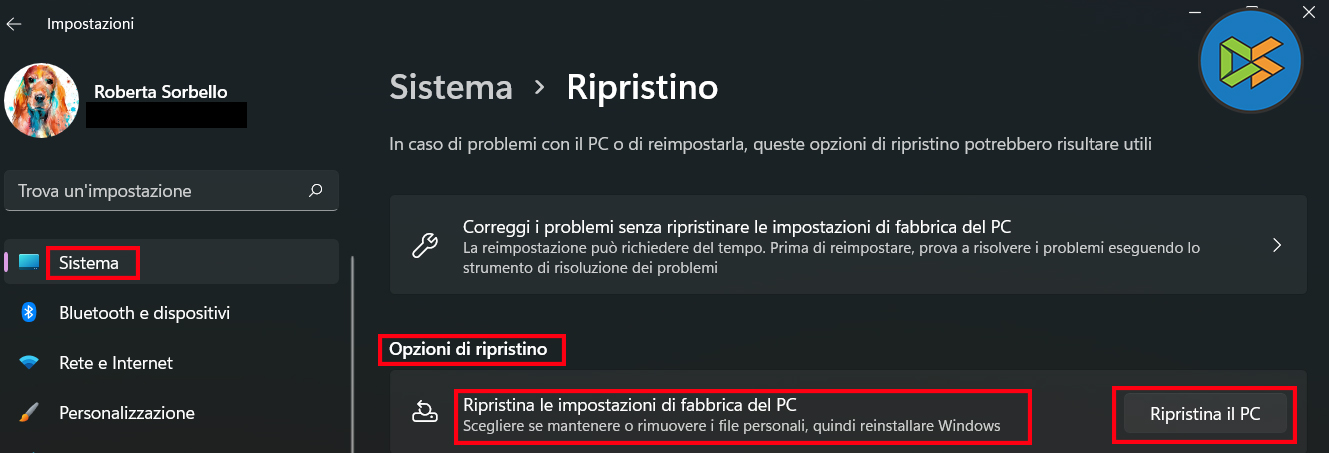Screen dimensions: 1329x453
Task: Click the back arrow next to Impostazioni
Action: [x=14, y=24]
